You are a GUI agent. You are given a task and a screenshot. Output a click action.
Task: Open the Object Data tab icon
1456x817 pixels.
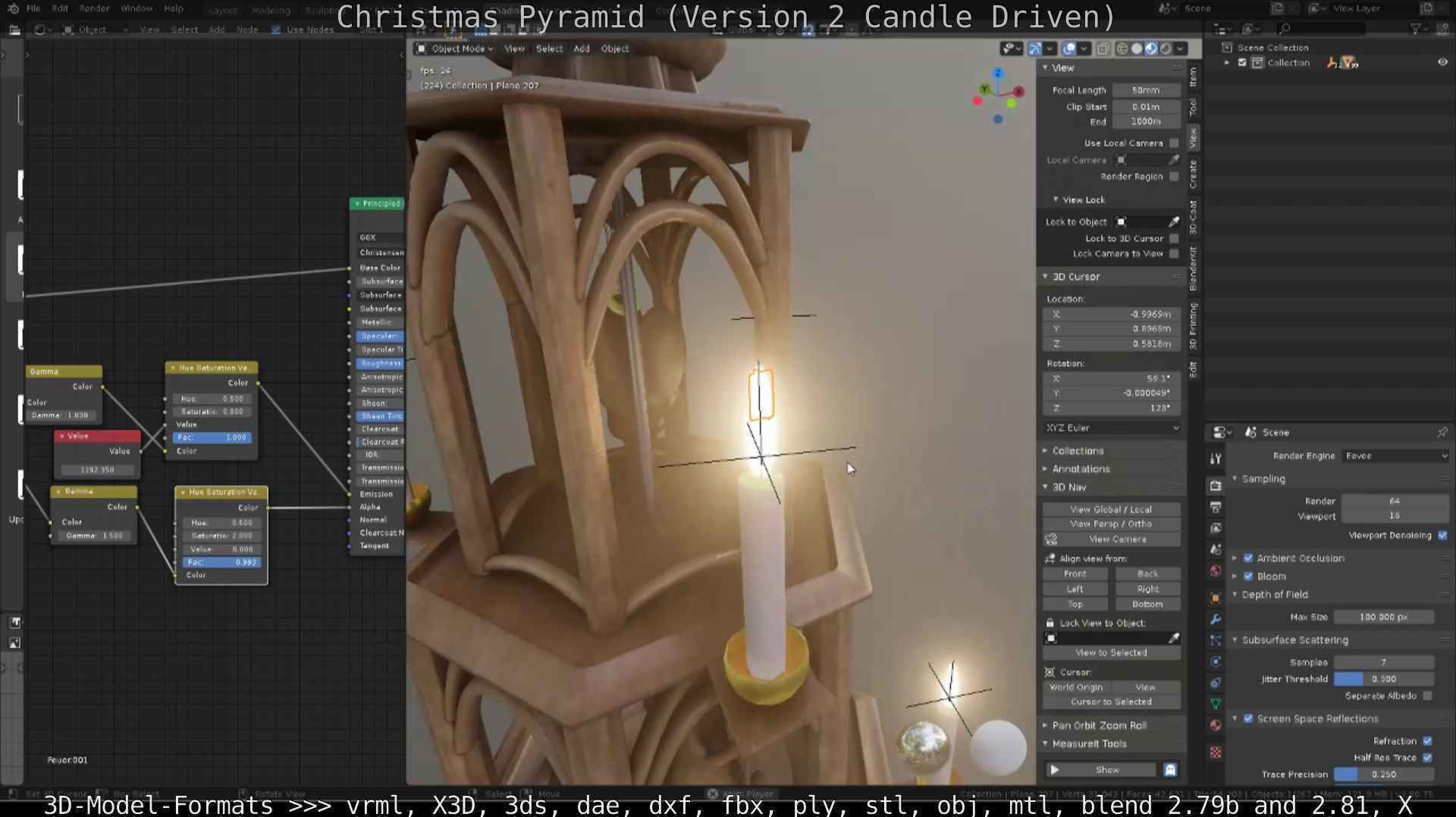[x=1216, y=704]
